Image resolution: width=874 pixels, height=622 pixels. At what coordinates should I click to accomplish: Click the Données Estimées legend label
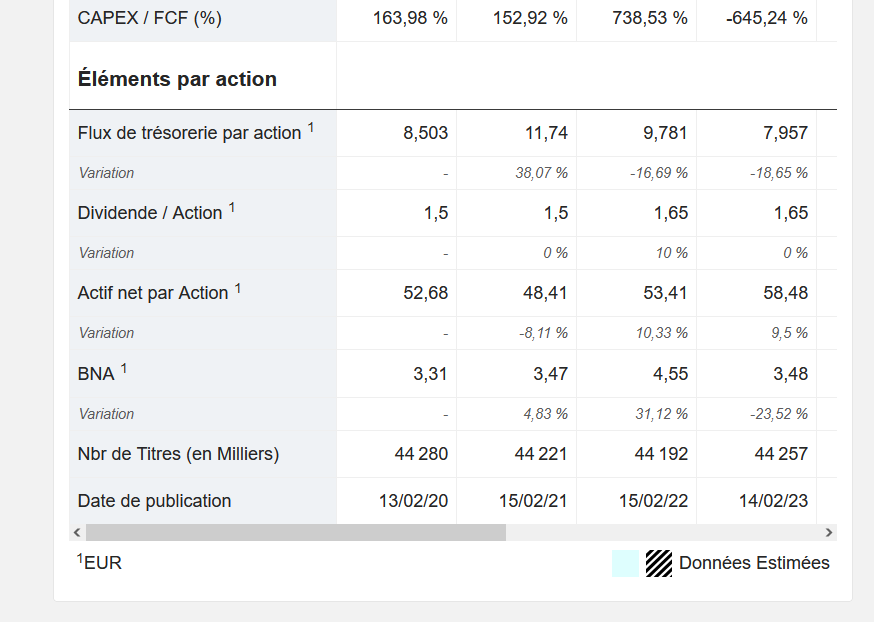[754, 563]
